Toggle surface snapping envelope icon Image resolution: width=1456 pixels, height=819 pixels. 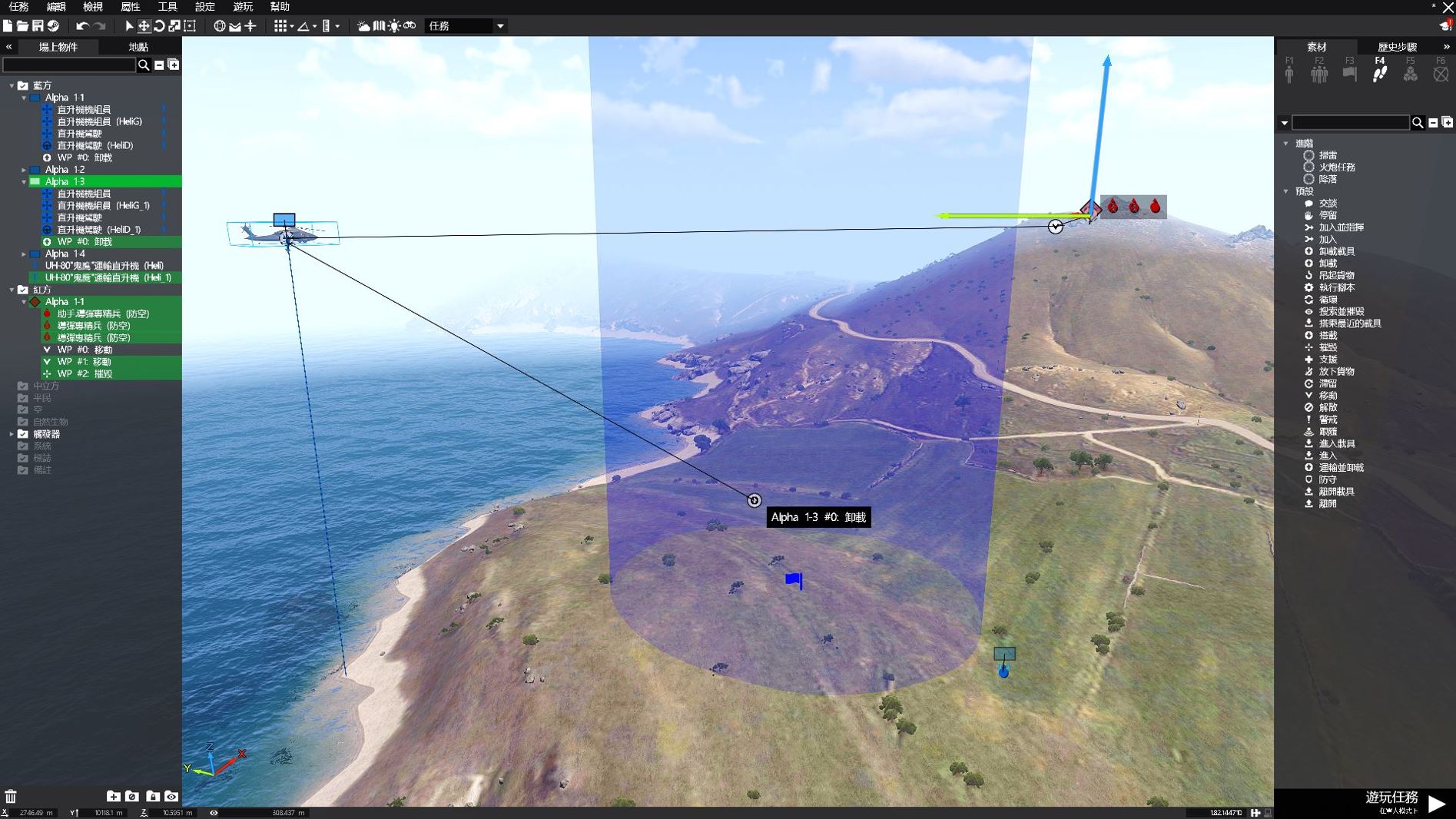pos(235,25)
